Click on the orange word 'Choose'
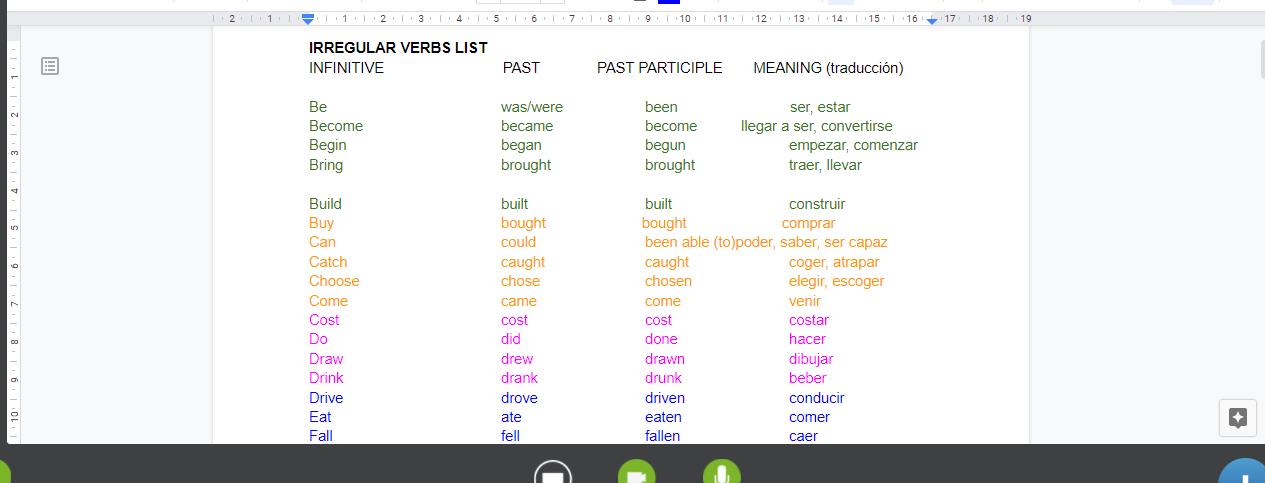The image size is (1265, 483). 334,281
